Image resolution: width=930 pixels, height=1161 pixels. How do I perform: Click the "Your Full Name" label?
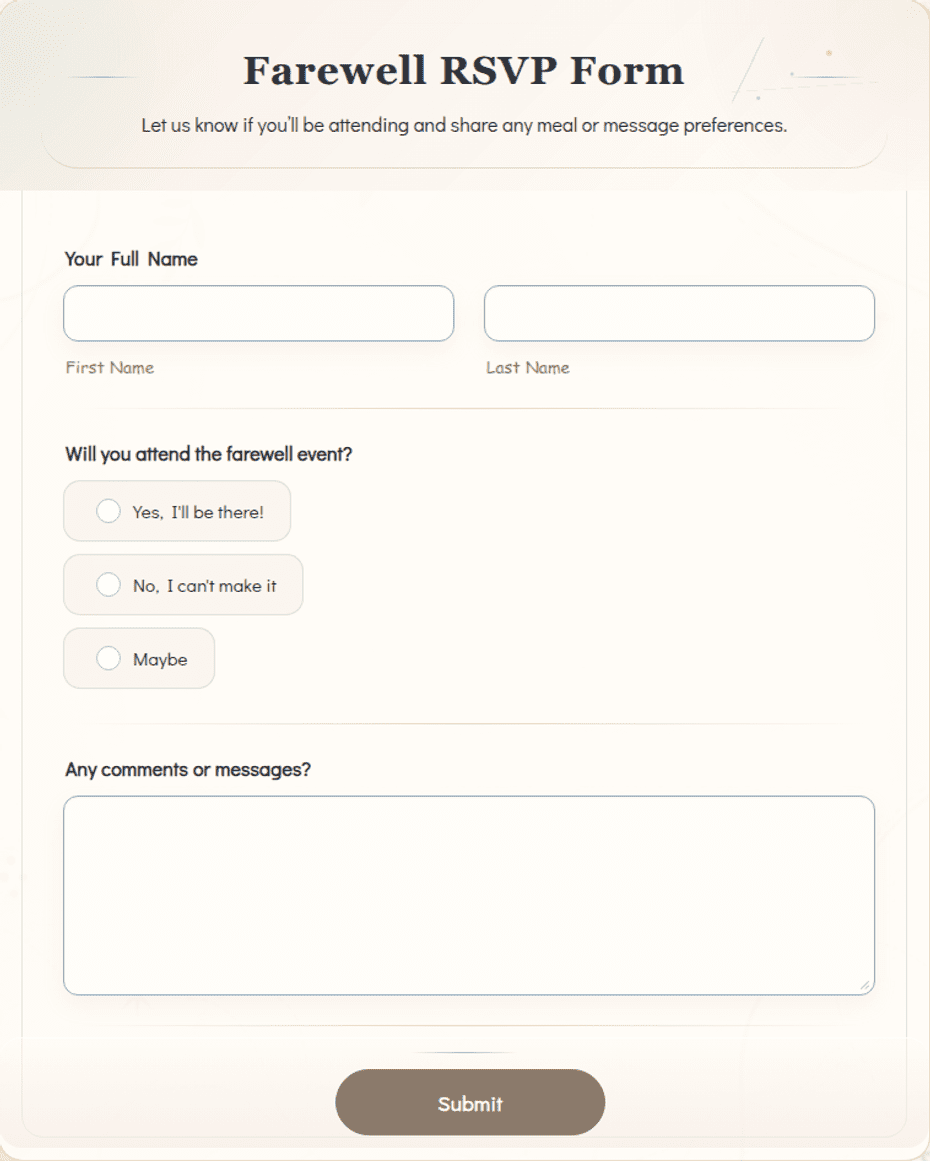tap(131, 259)
